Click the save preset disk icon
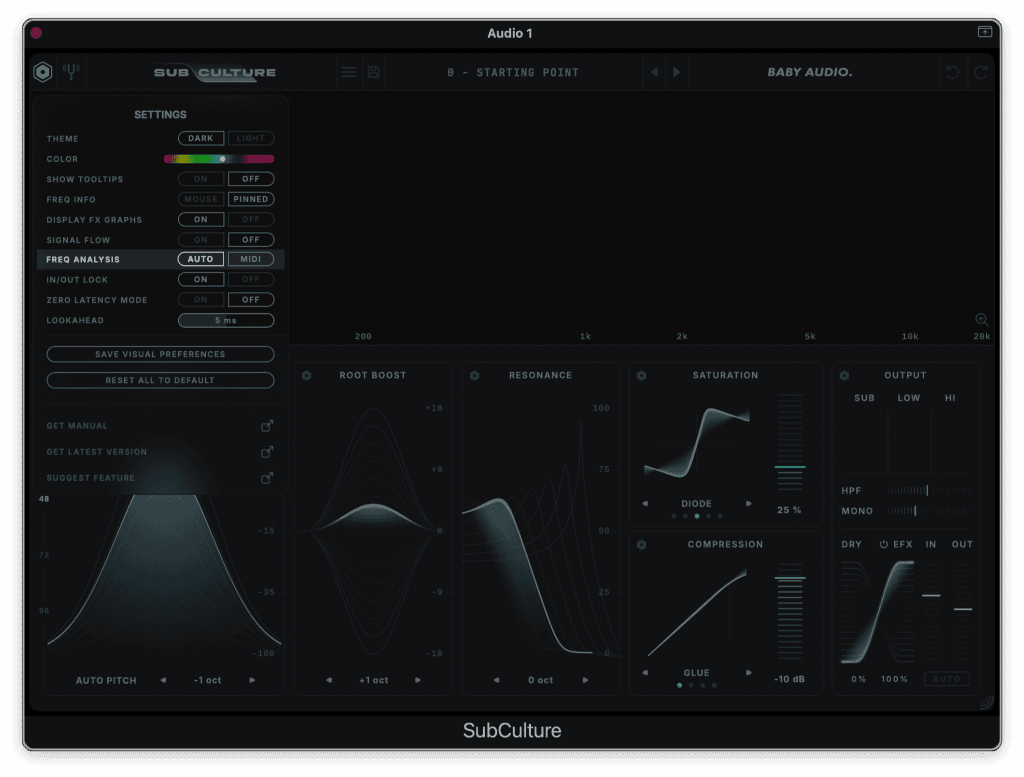 point(374,72)
